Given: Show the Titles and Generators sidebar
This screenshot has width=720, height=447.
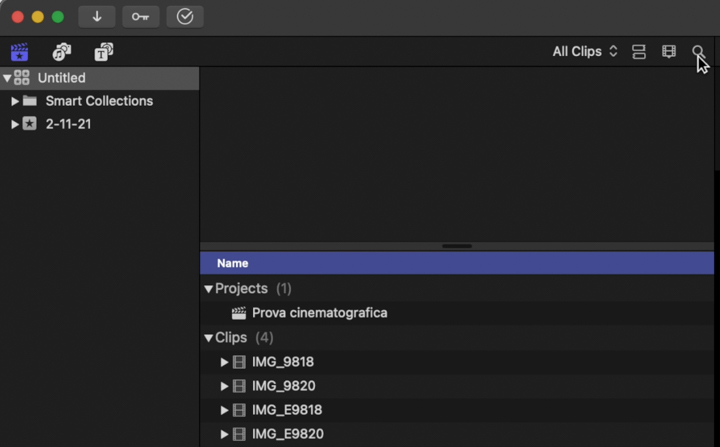Looking at the screenshot, I should pyautogui.click(x=104, y=52).
